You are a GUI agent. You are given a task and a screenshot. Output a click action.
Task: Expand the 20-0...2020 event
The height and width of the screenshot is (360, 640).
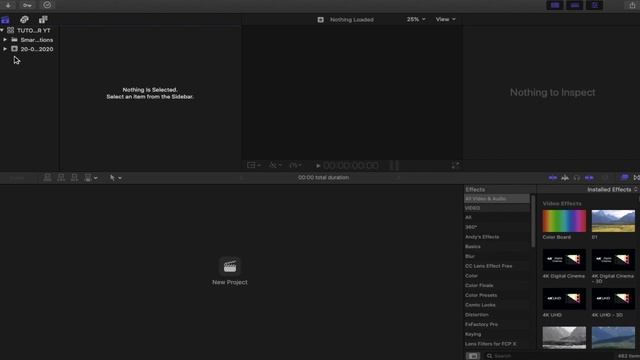click(5, 49)
